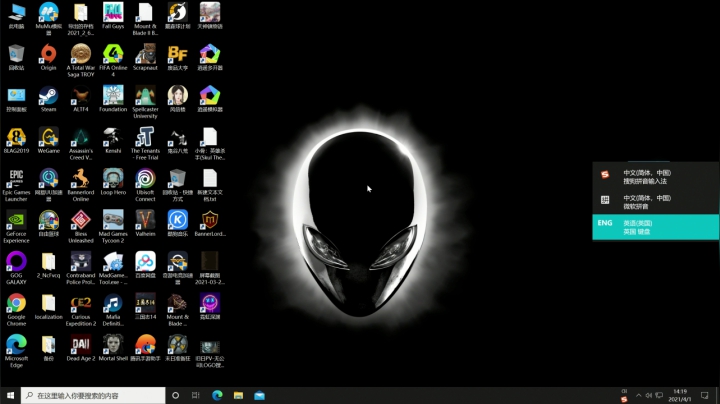Open the Epic Games Launcher shortcut
The image size is (720, 404).
pos(16,185)
